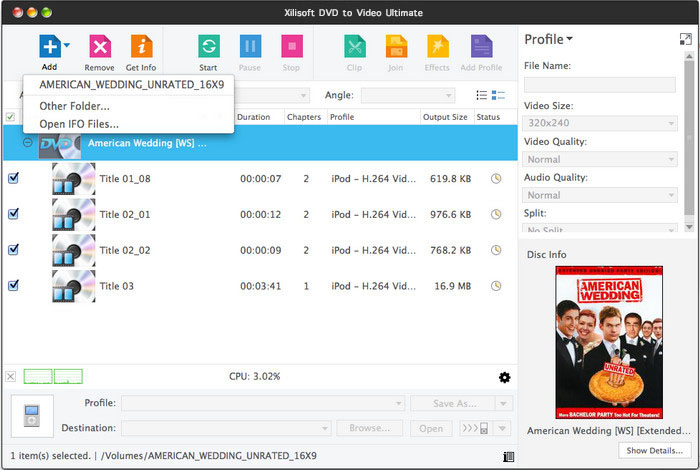
Task: Click the Clip scissors icon
Action: [354, 47]
